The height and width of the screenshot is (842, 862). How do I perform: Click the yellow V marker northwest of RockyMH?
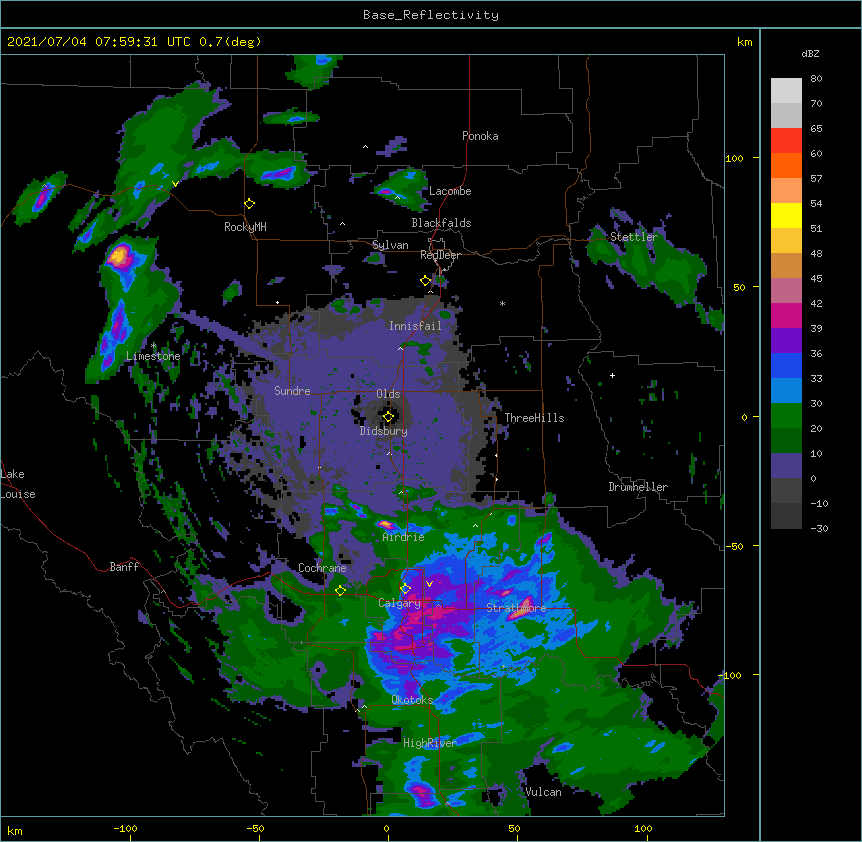coord(175,184)
